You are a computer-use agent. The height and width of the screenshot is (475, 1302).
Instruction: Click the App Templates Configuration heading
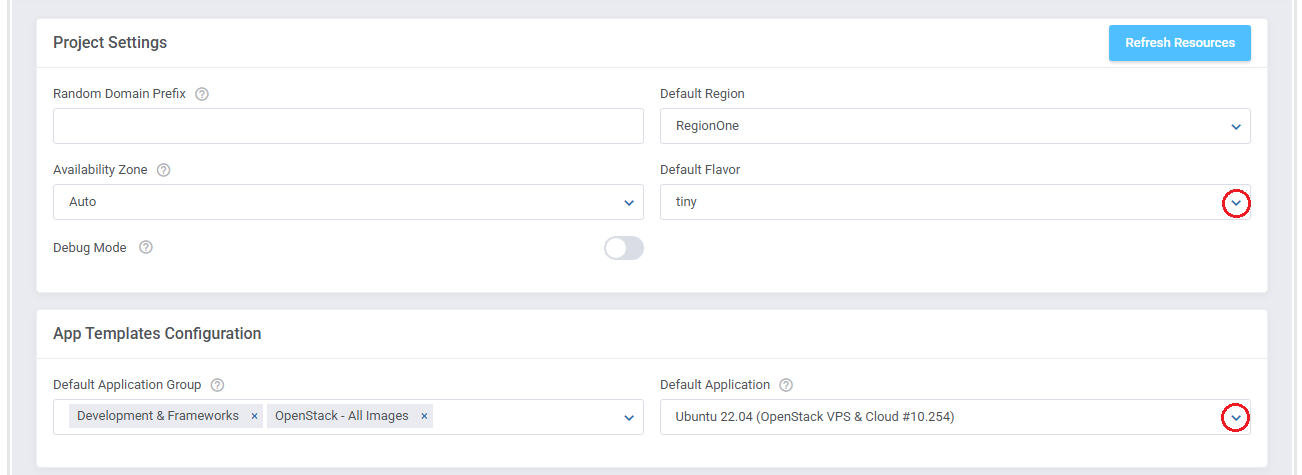(157, 334)
